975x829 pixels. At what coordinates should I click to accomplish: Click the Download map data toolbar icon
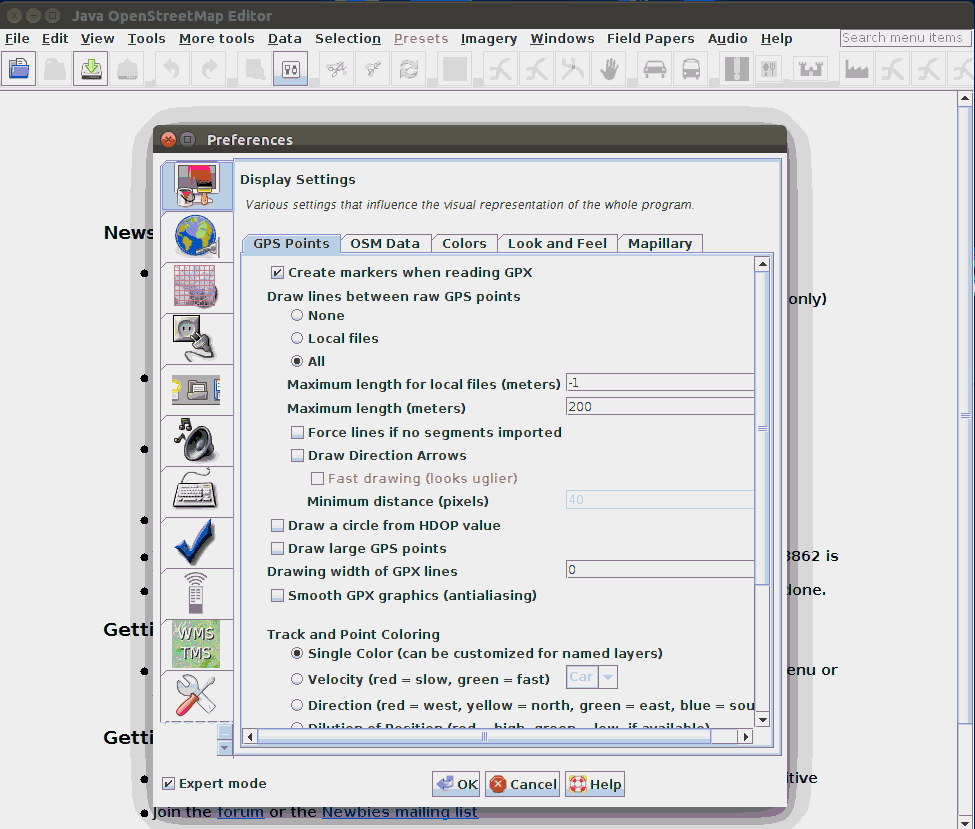91,69
